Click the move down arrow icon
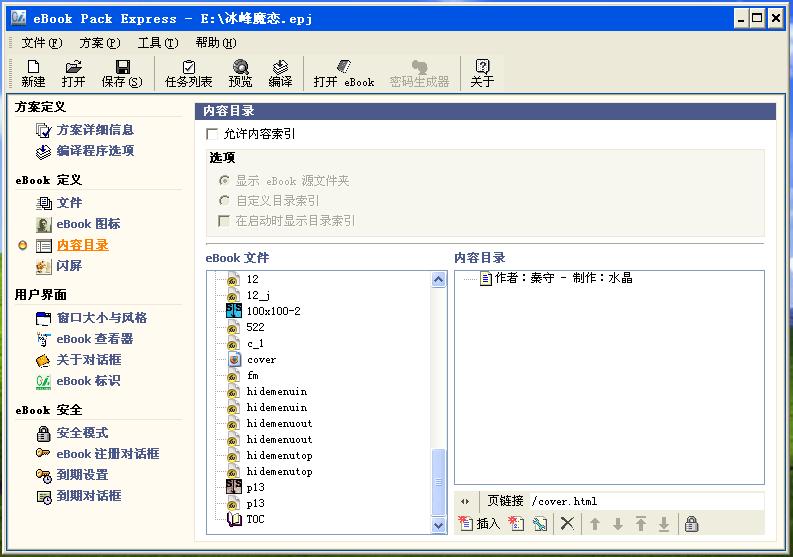 click(x=618, y=524)
